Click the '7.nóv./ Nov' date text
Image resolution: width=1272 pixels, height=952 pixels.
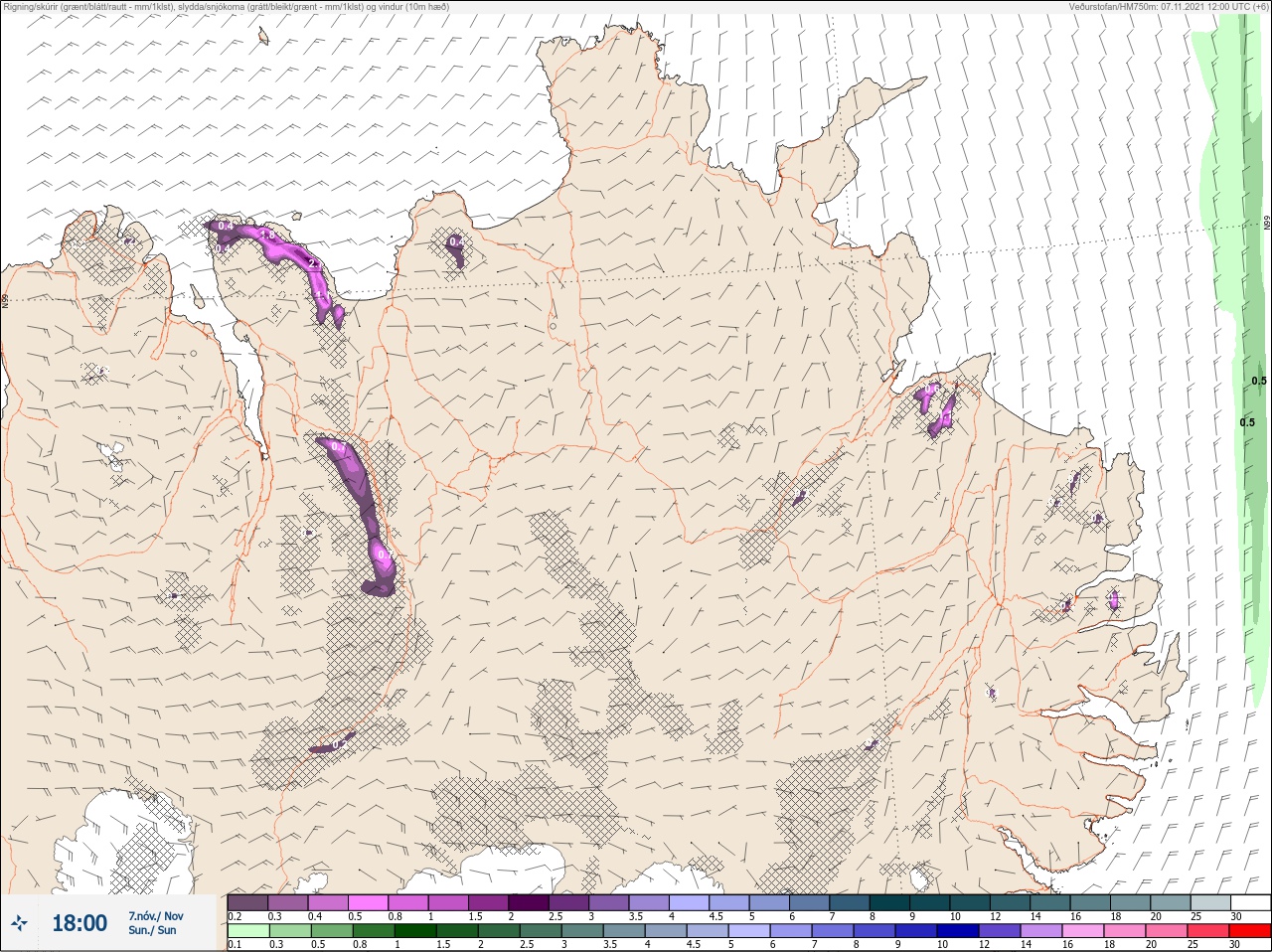(155, 916)
